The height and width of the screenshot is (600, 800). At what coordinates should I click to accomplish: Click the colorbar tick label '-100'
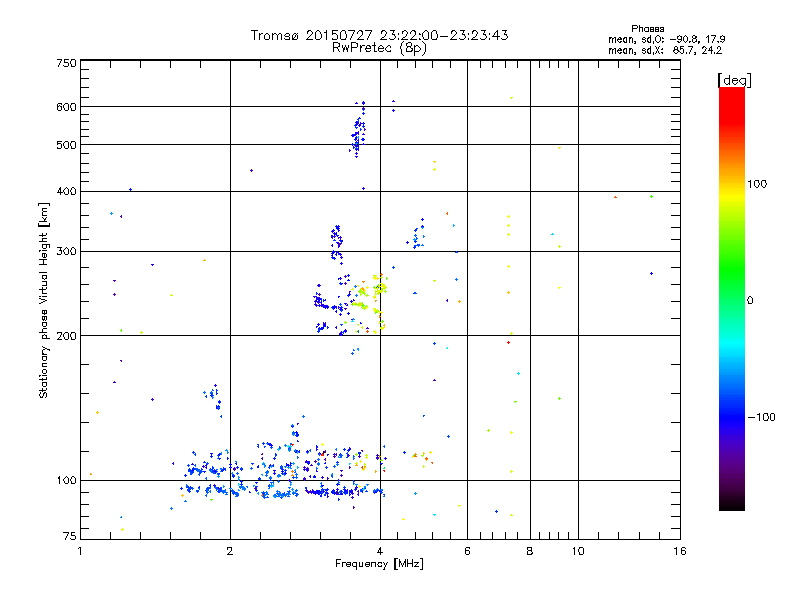[761, 417]
